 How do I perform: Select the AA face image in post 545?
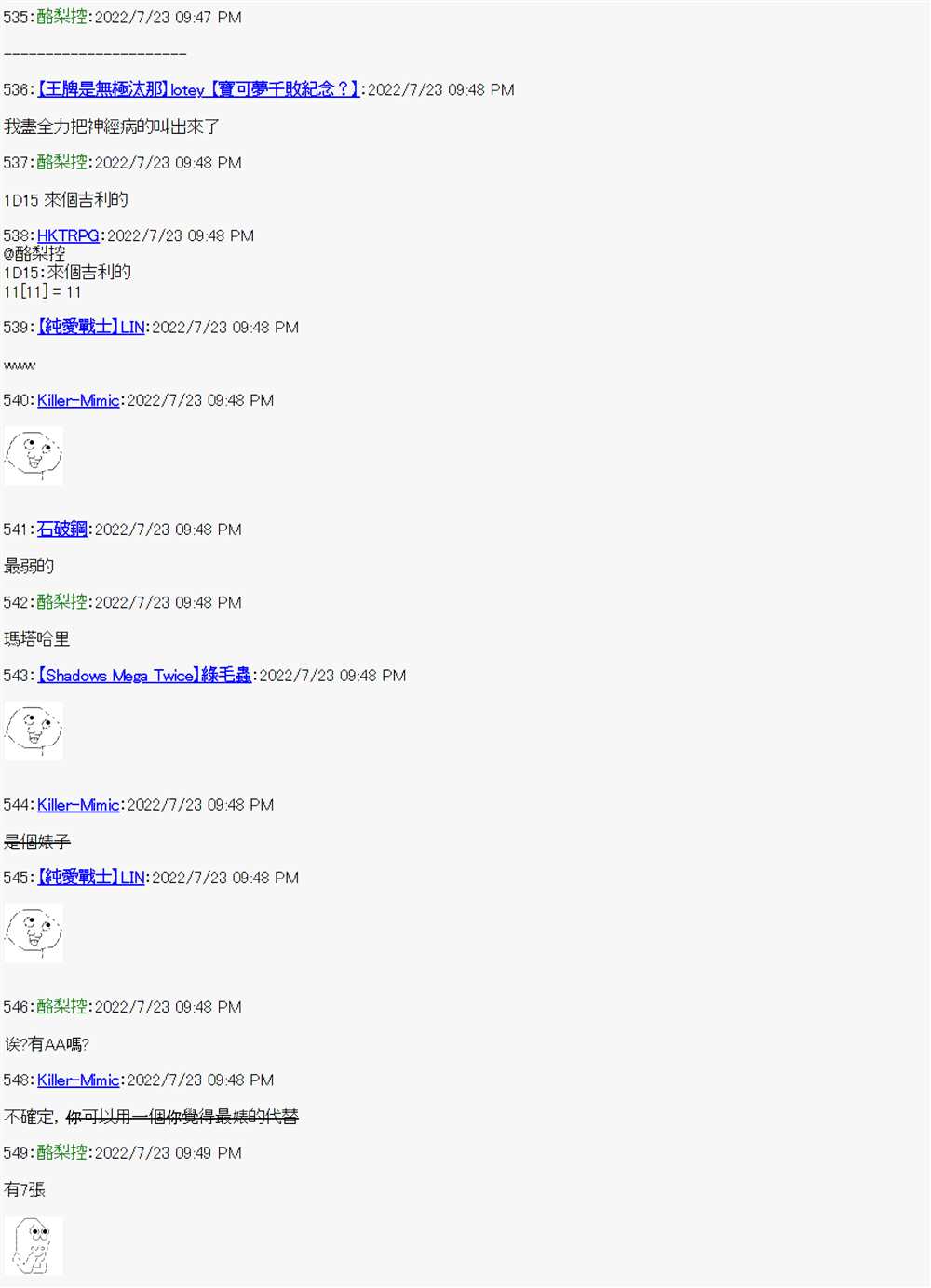(x=34, y=932)
